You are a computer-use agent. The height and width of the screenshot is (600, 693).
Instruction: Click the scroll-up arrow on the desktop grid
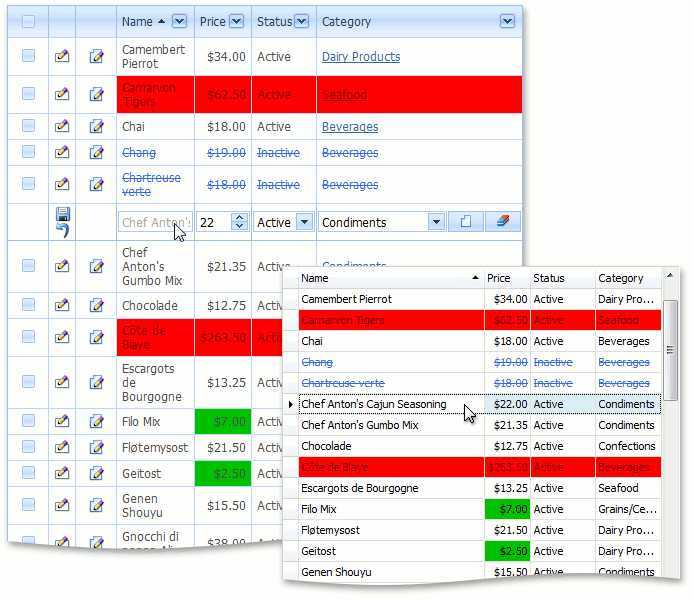(670, 276)
